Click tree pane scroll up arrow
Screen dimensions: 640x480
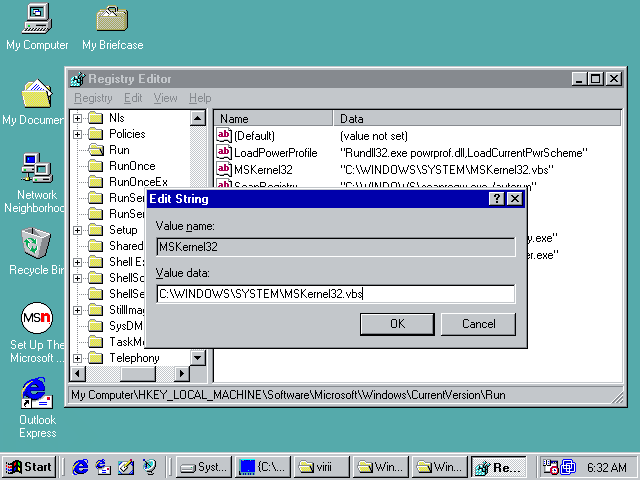[x=198, y=118]
